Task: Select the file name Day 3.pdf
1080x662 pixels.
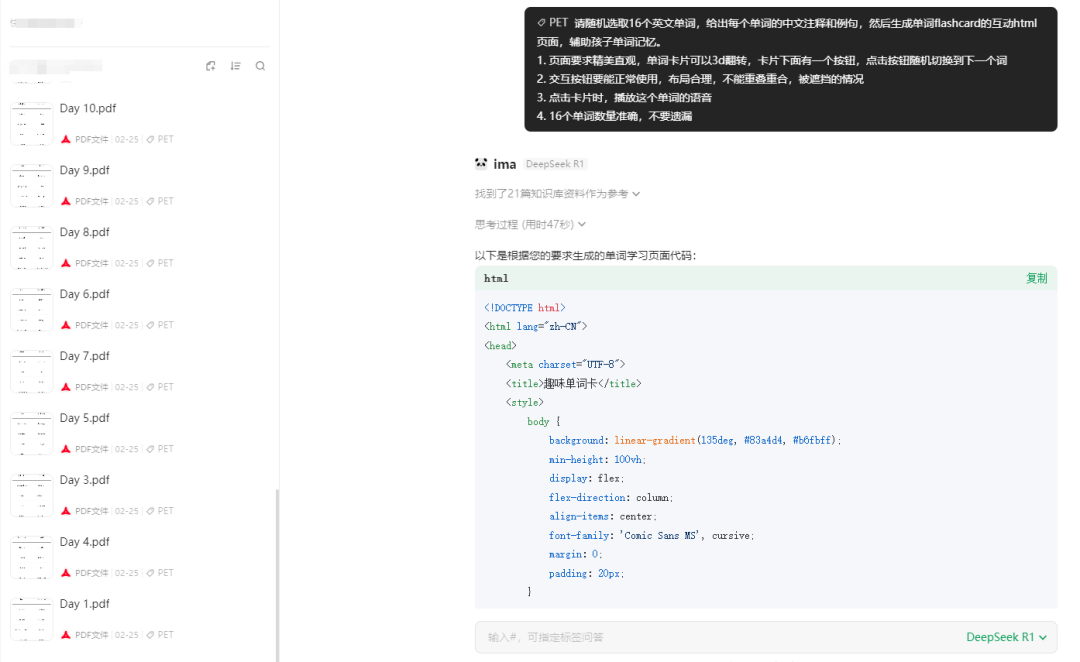Action: pyautogui.click(x=85, y=480)
